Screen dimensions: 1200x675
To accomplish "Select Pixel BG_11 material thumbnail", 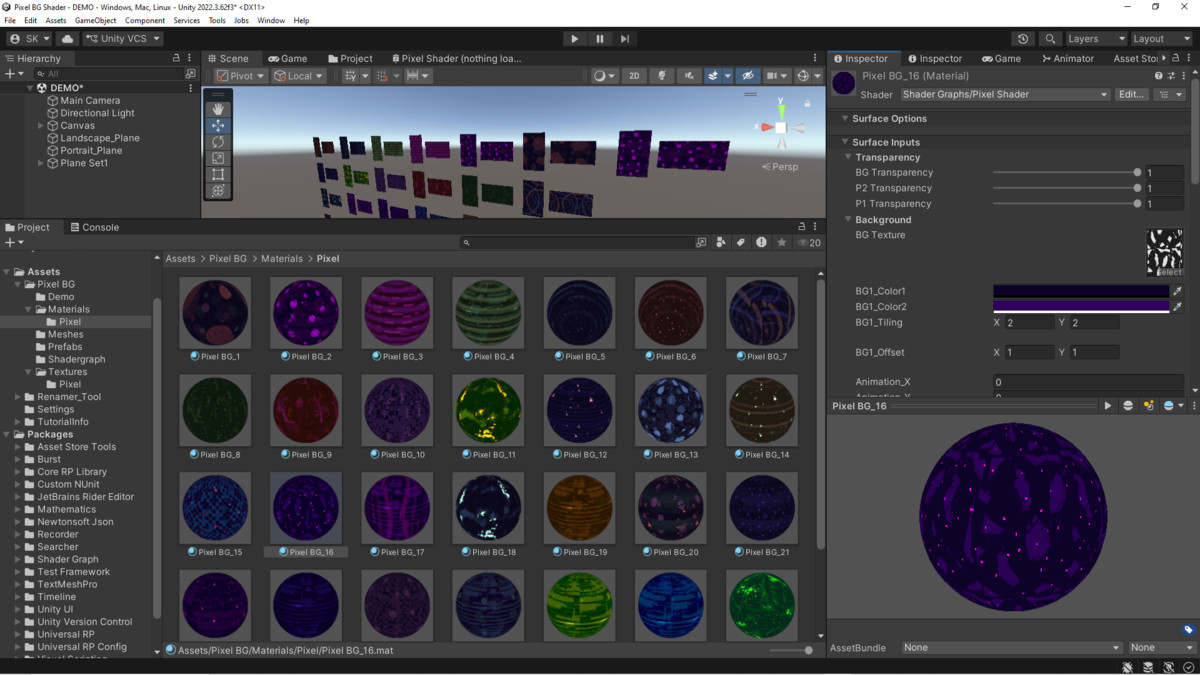I will point(488,412).
